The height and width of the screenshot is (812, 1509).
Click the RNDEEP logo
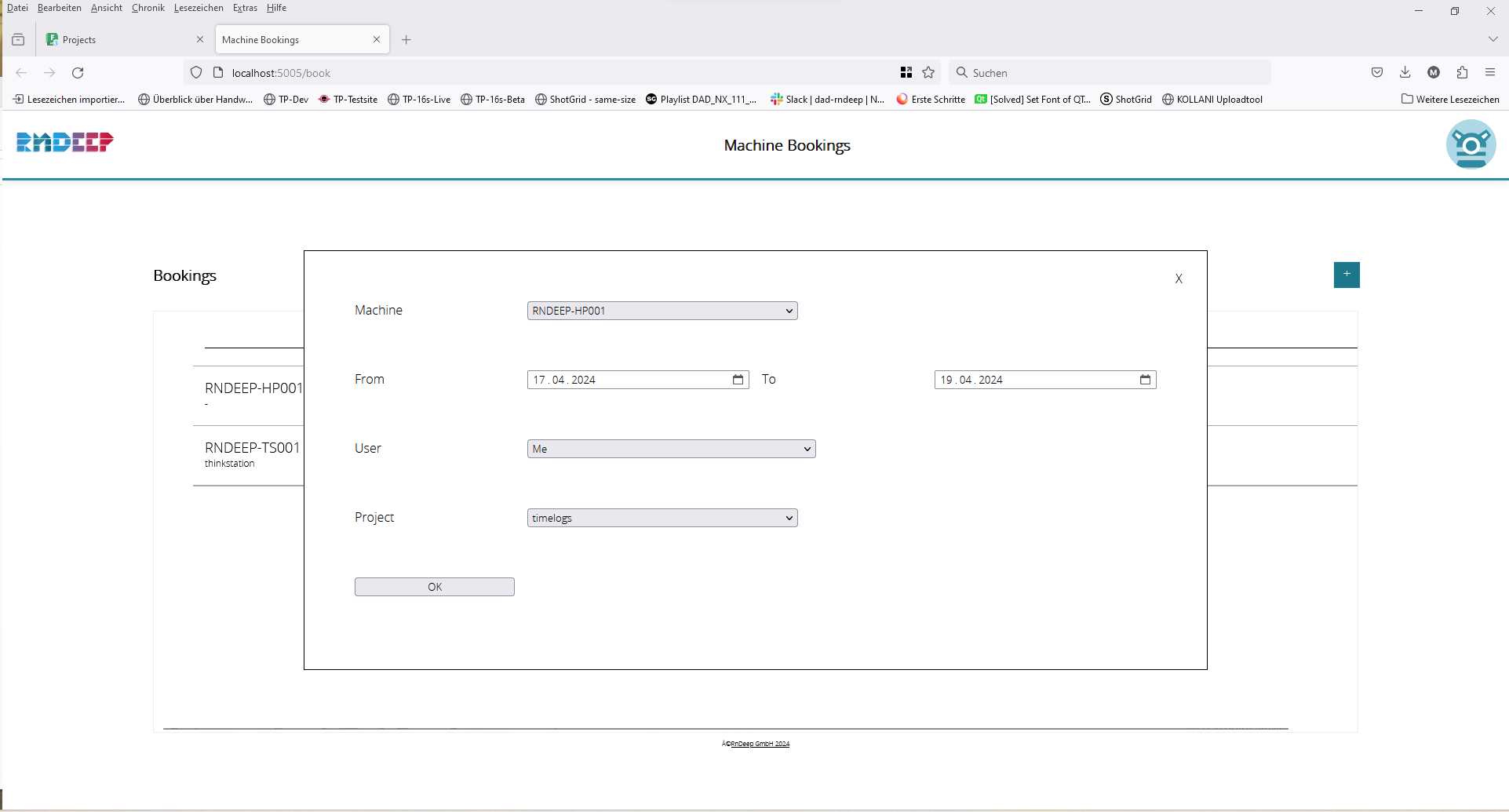coord(65,142)
